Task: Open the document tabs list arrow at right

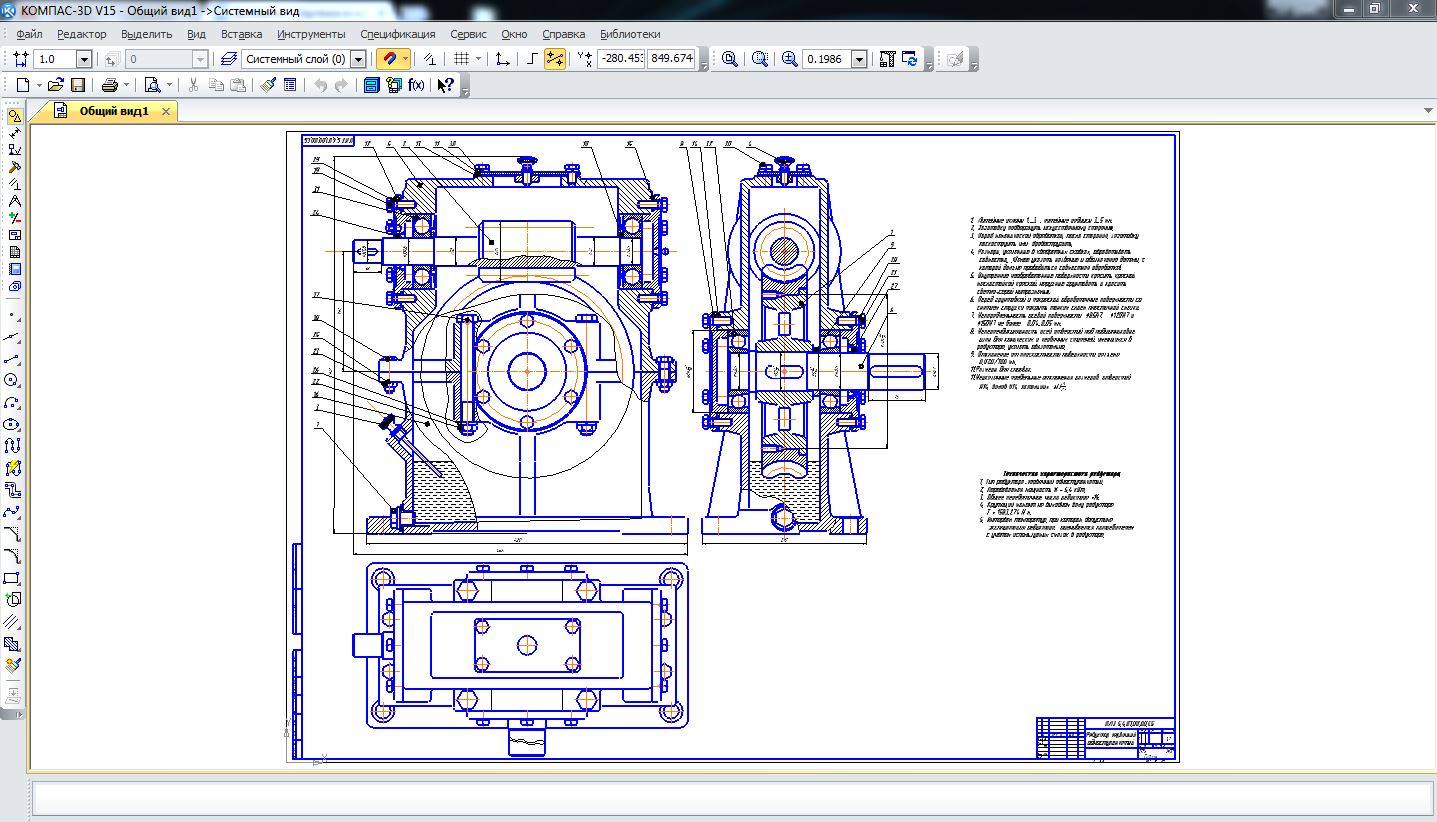Action: [1426, 110]
